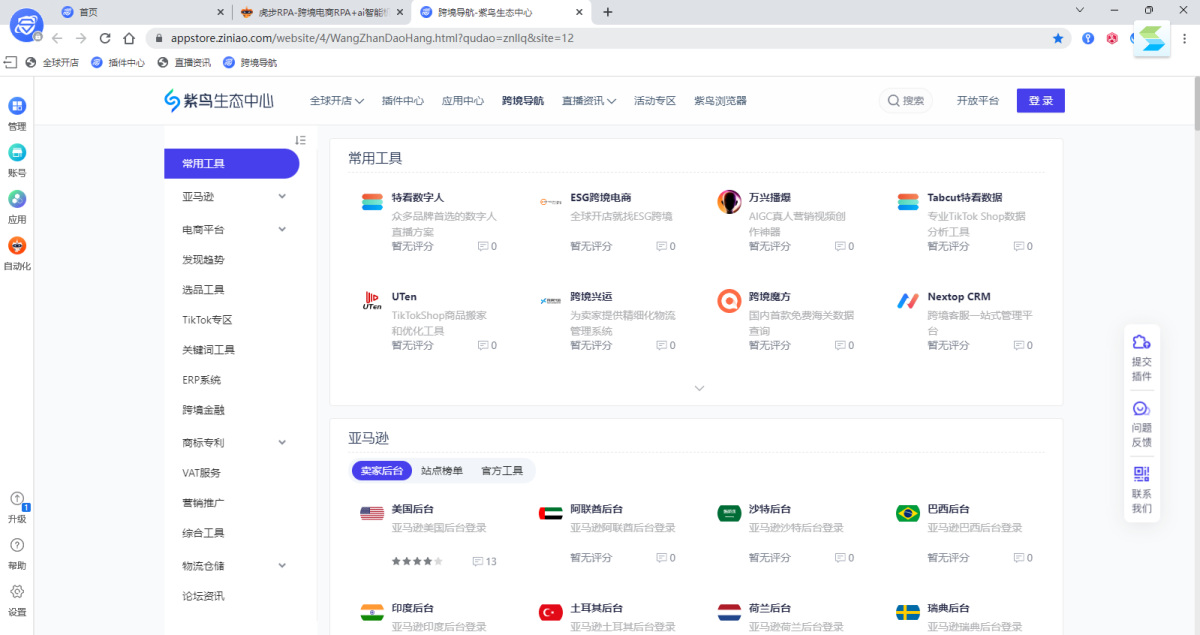Expand more 常用工具 with the down arrow

pyautogui.click(x=698, y=387)
